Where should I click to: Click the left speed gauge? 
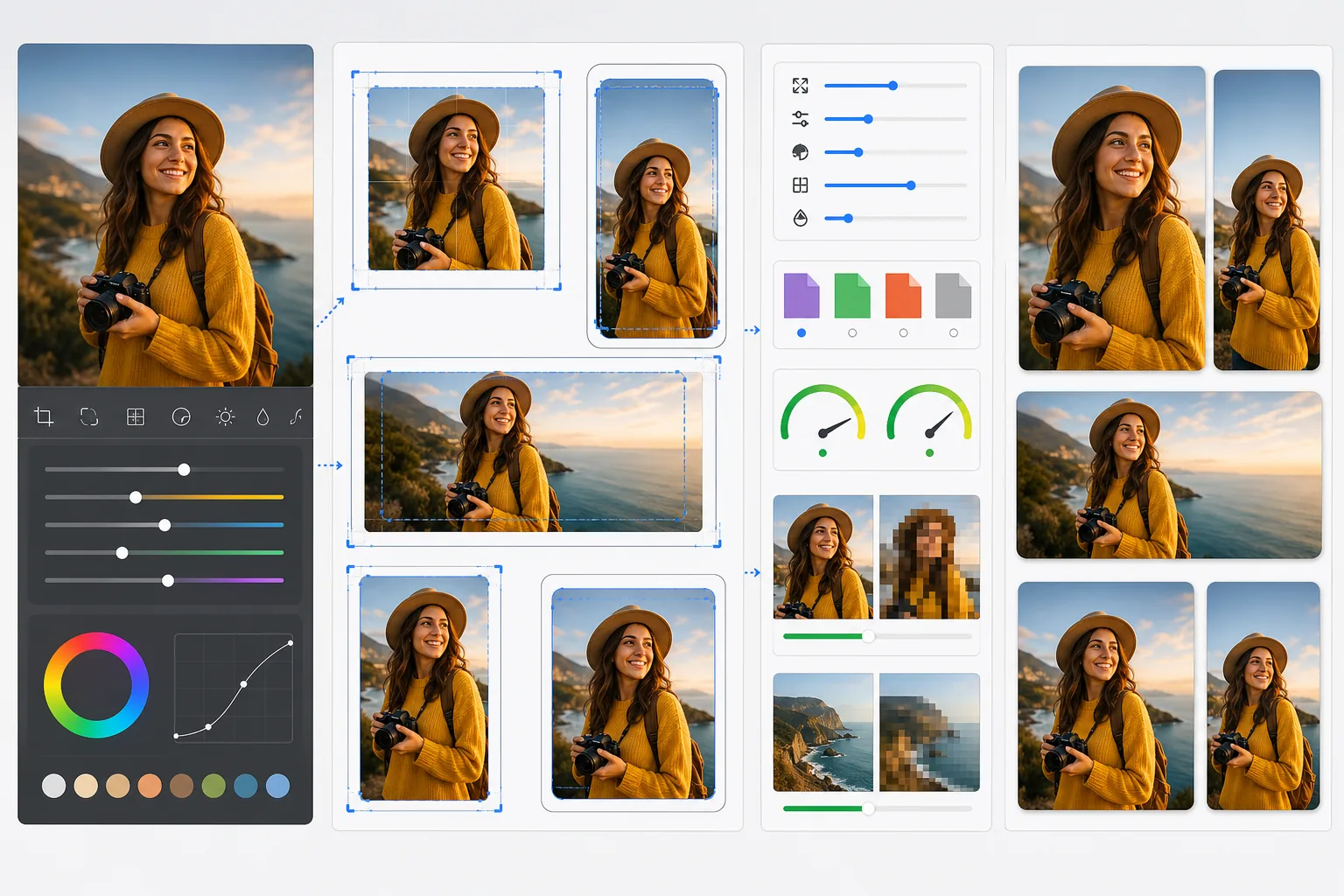(822, 413)
